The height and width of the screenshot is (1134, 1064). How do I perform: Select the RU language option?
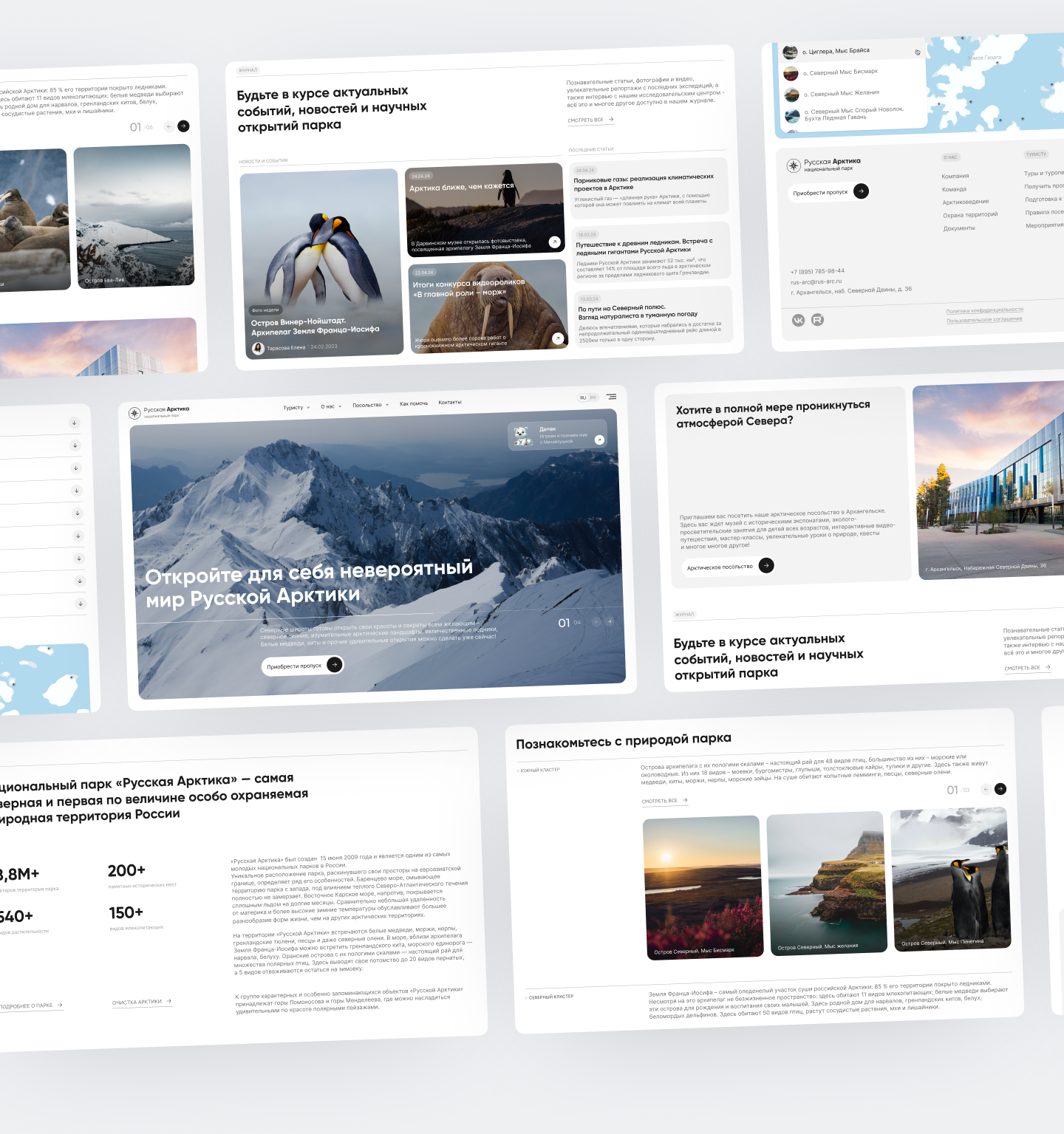(x=583, y=397)
